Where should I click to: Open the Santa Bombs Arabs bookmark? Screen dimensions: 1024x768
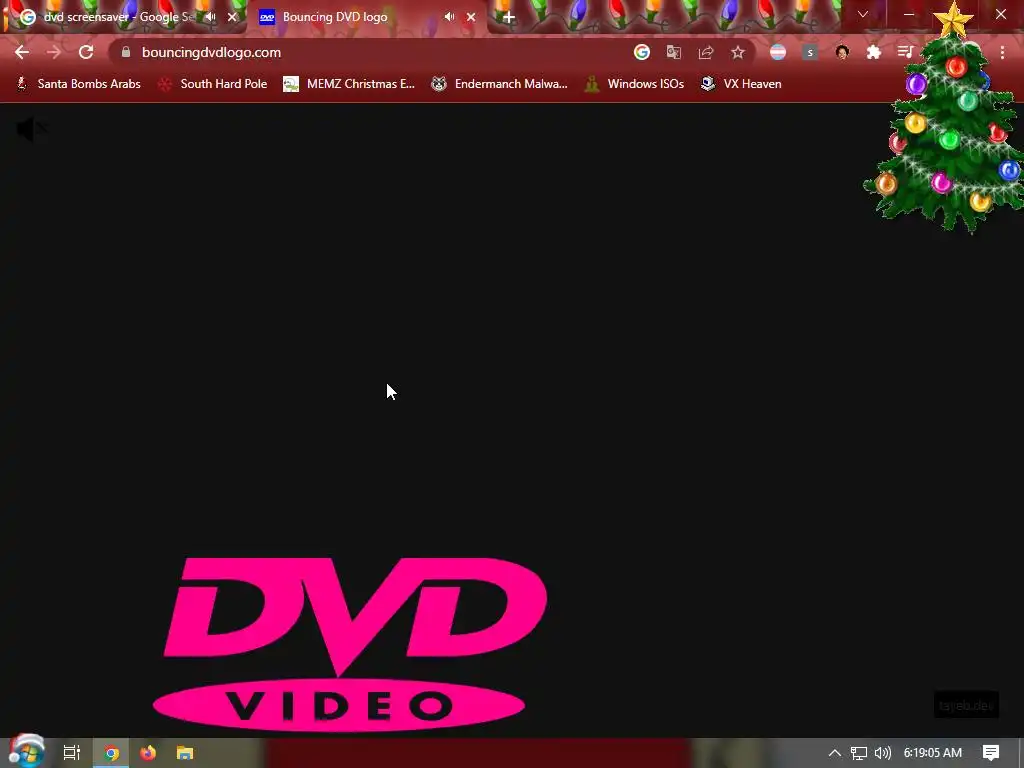click(79, 84)
